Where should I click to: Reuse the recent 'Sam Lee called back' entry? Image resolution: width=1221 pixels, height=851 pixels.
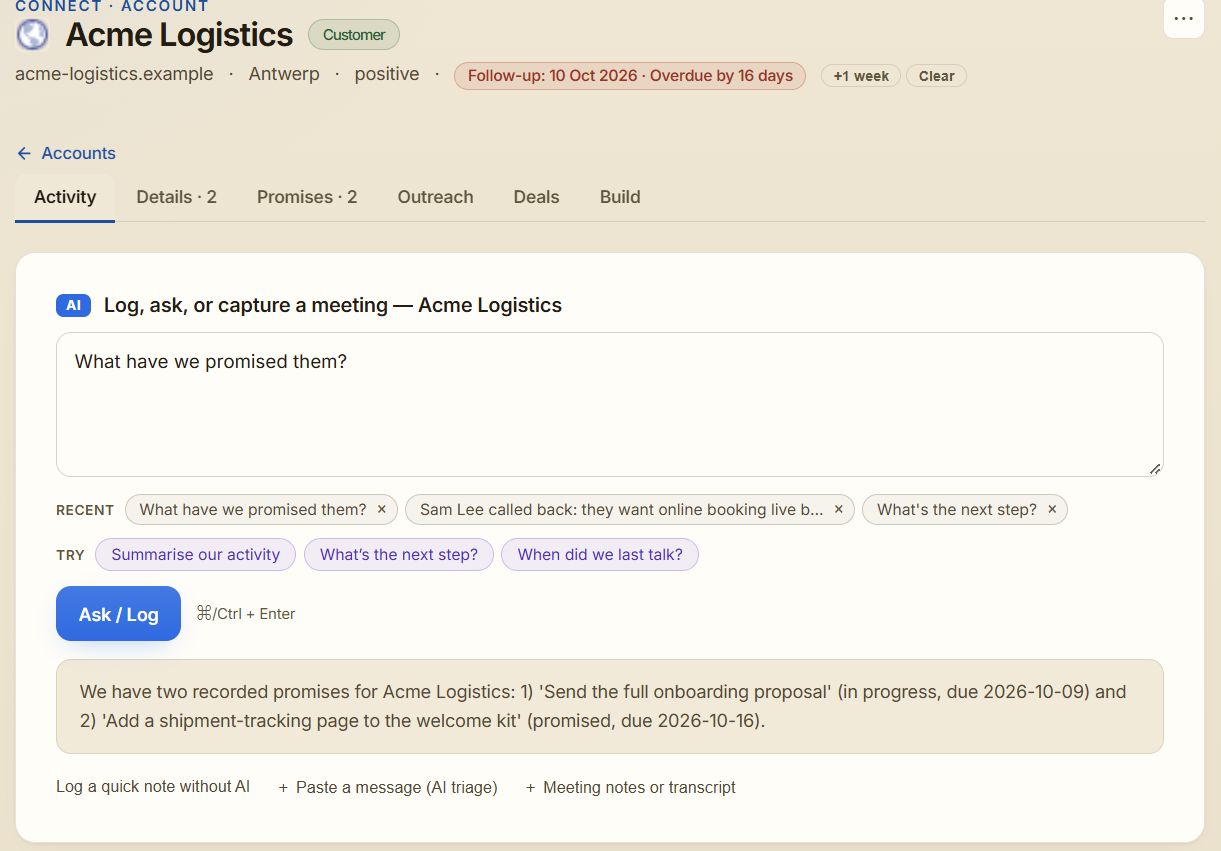(x=621, y=510)
